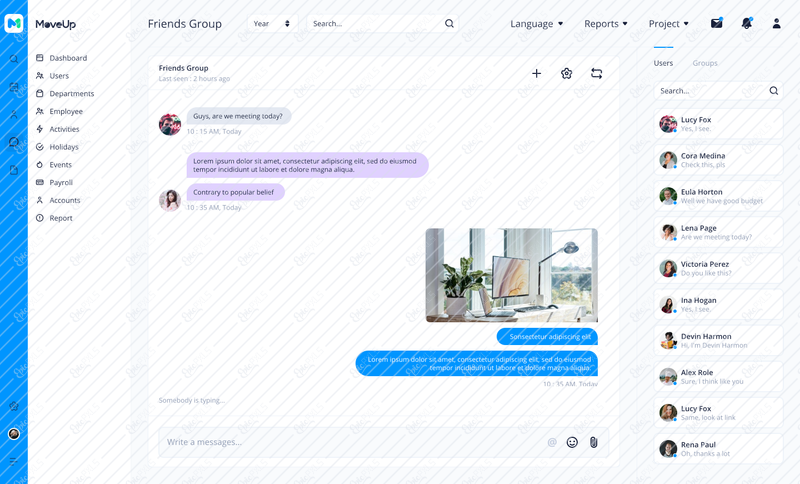This screenshot has height=484, width=800.
Task: Open document icon in the blue sidebar rail
Action: point(14,170)
